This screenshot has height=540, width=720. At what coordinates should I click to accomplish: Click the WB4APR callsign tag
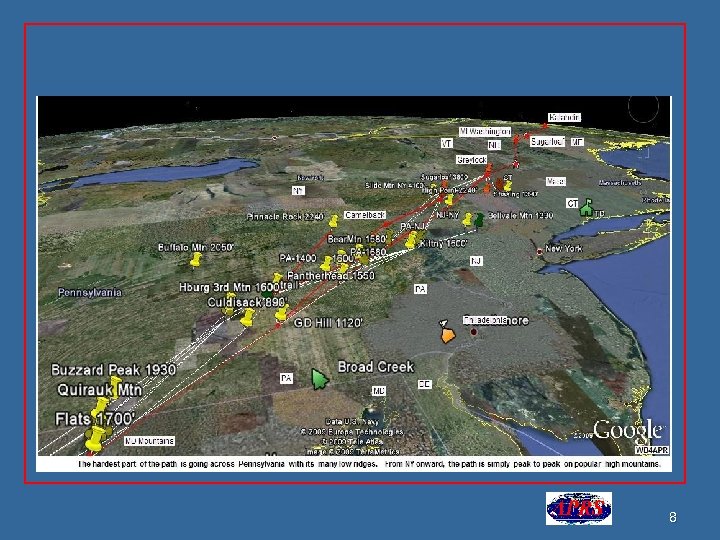click(x=652, y=450)
